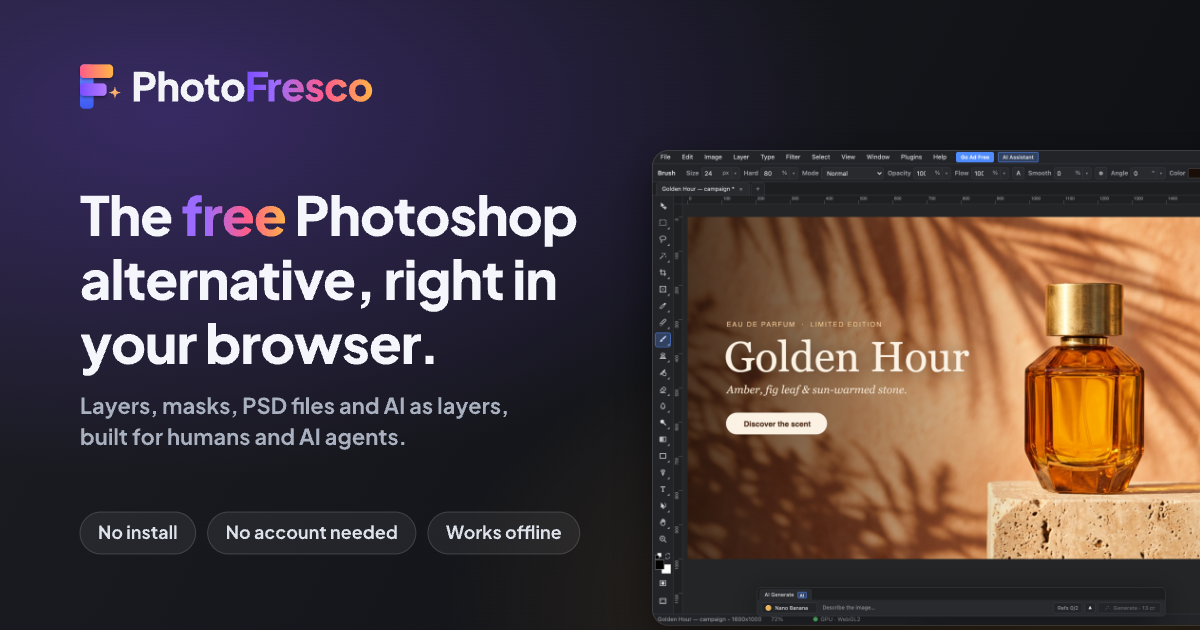Click the Discover the scent button
The width and height of the screenshot is (1200, 630).
776,424
